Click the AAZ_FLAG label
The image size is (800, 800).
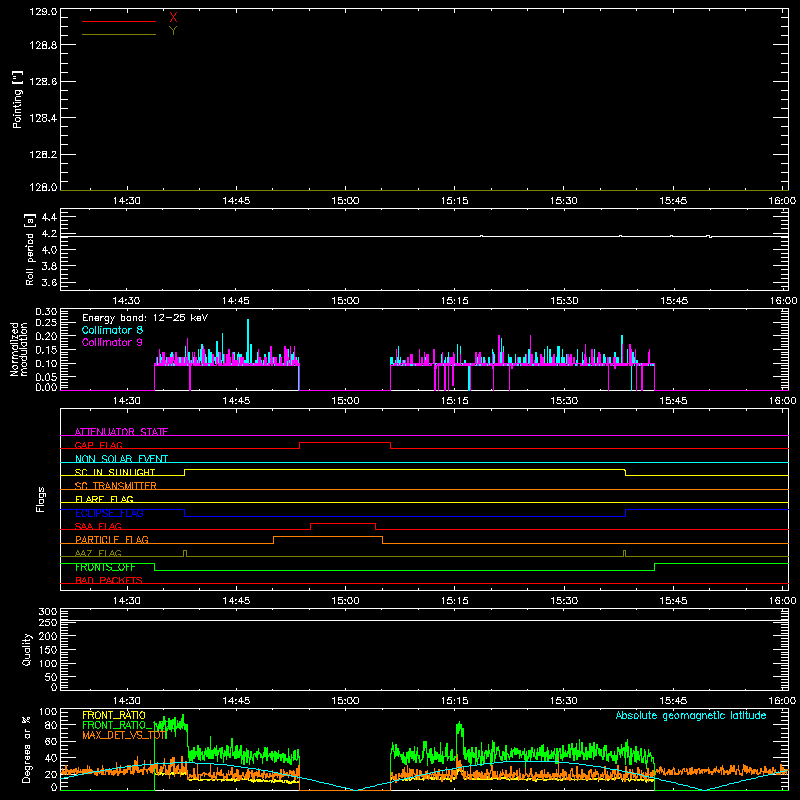[x=98, y=553]
